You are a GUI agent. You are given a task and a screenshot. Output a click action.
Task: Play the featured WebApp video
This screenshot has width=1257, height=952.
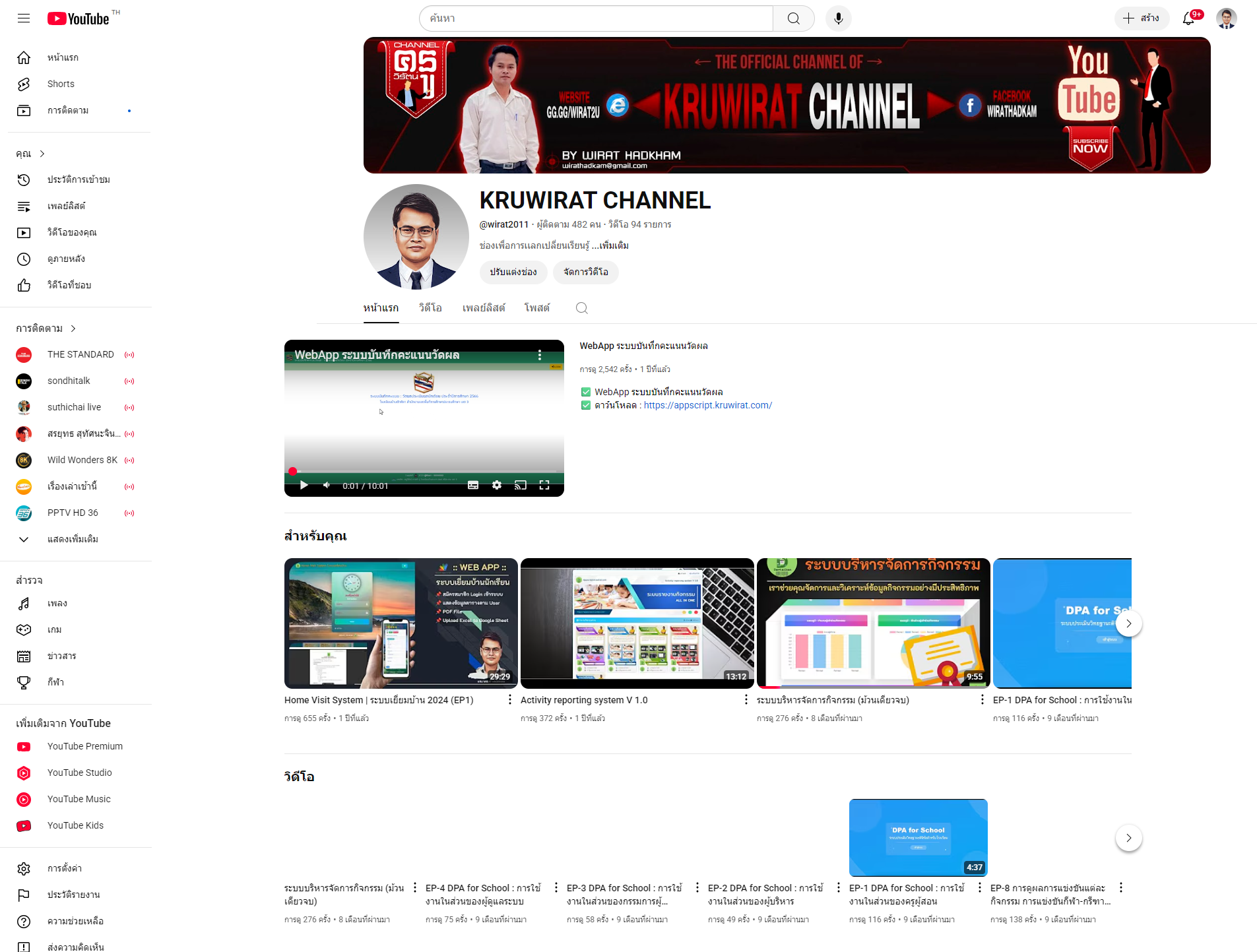click(304, 486)
